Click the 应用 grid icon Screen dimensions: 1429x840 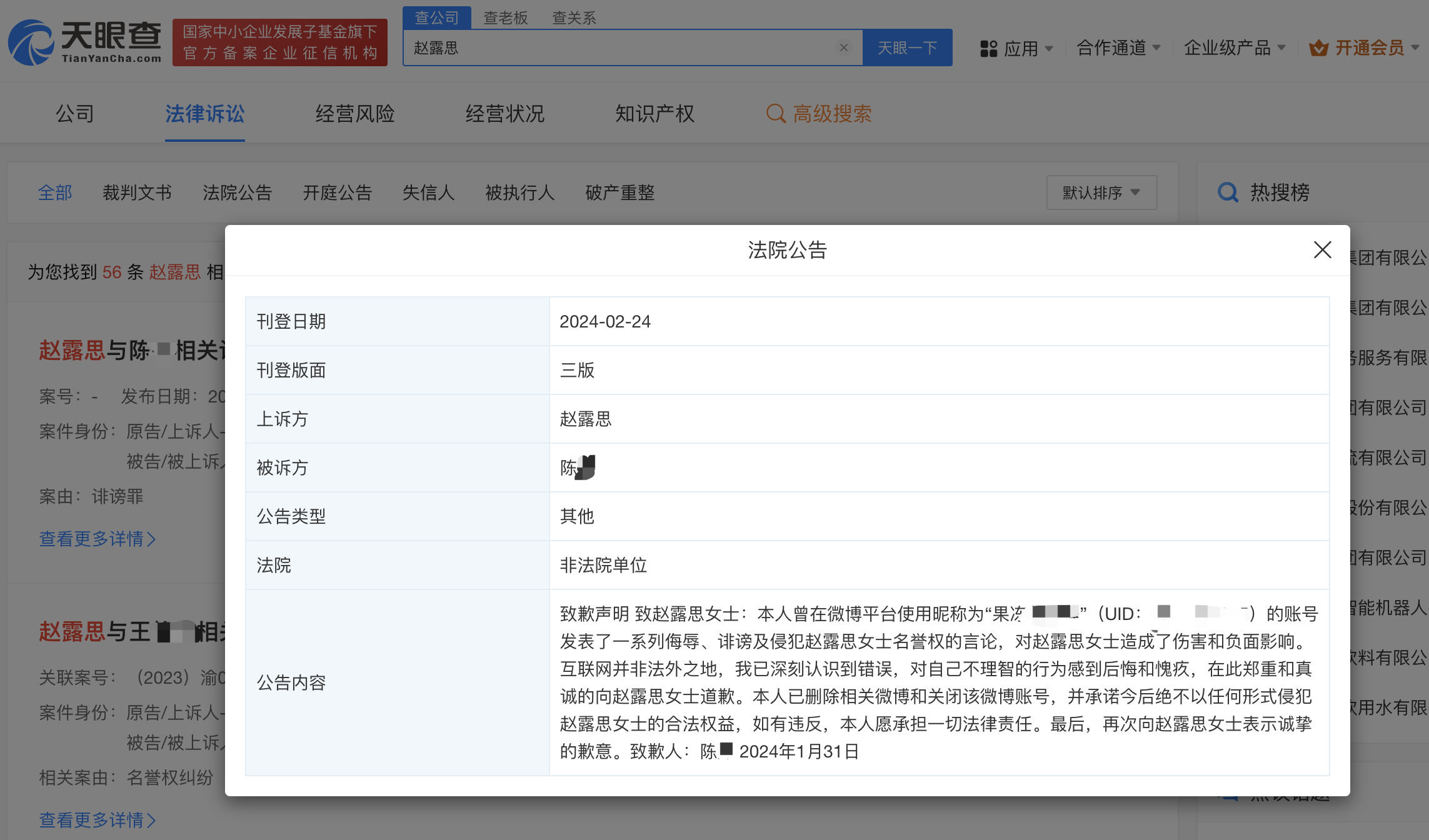(x=988, y=49)
